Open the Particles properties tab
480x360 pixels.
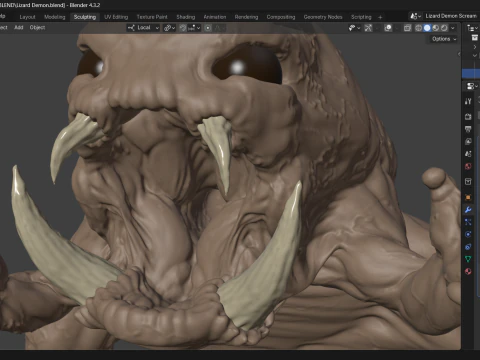(468, 222)
